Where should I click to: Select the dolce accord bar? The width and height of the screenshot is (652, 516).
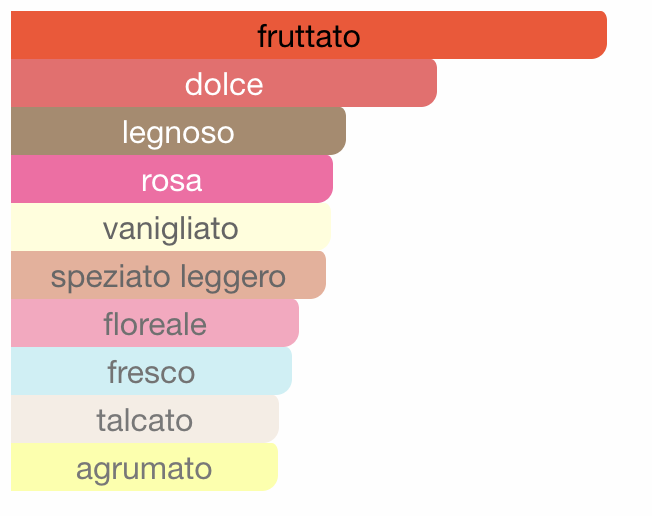tap(224, 83)
